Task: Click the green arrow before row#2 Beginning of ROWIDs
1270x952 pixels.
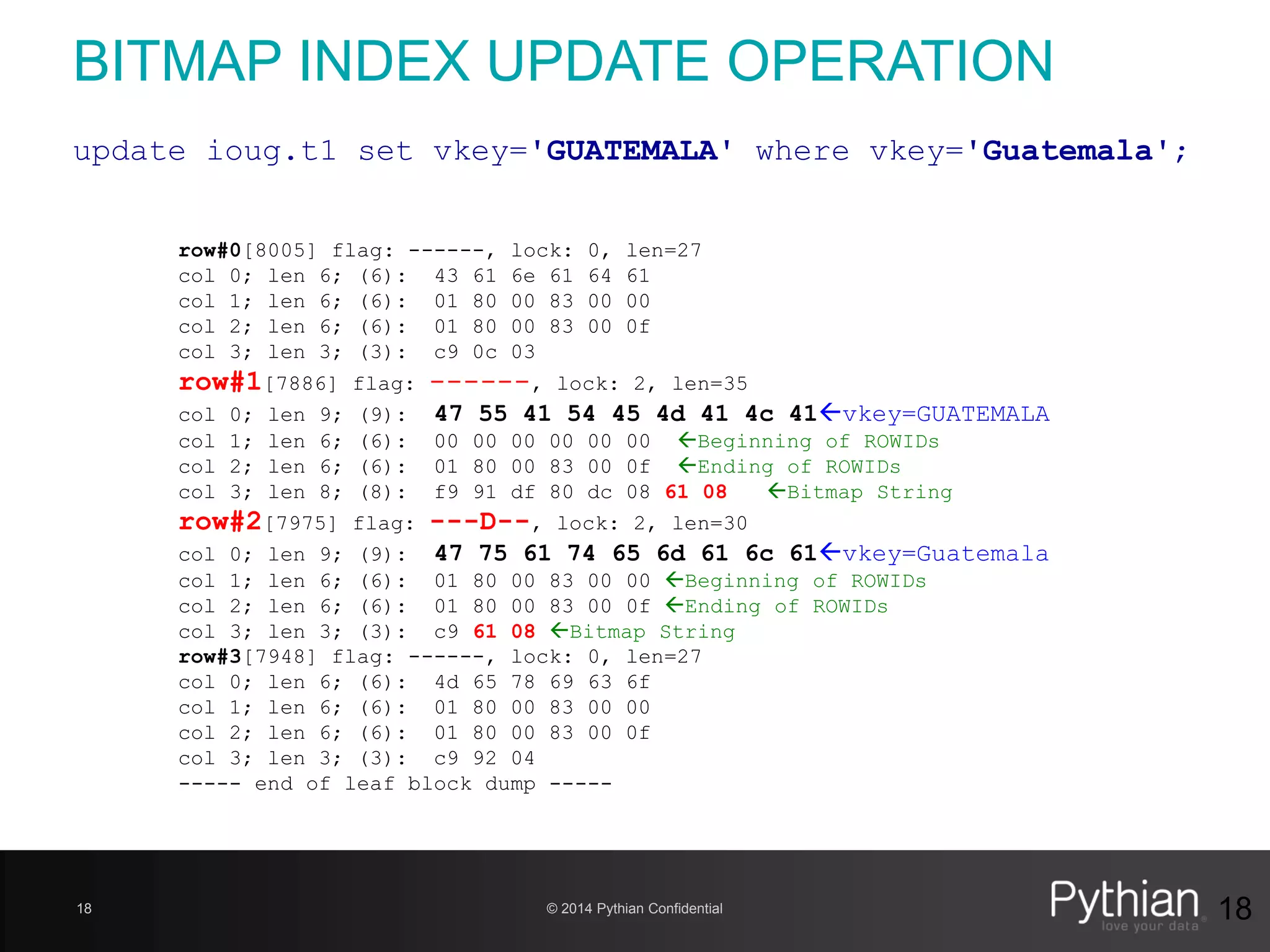Action: pyautogui.click(x=675, y=580)
